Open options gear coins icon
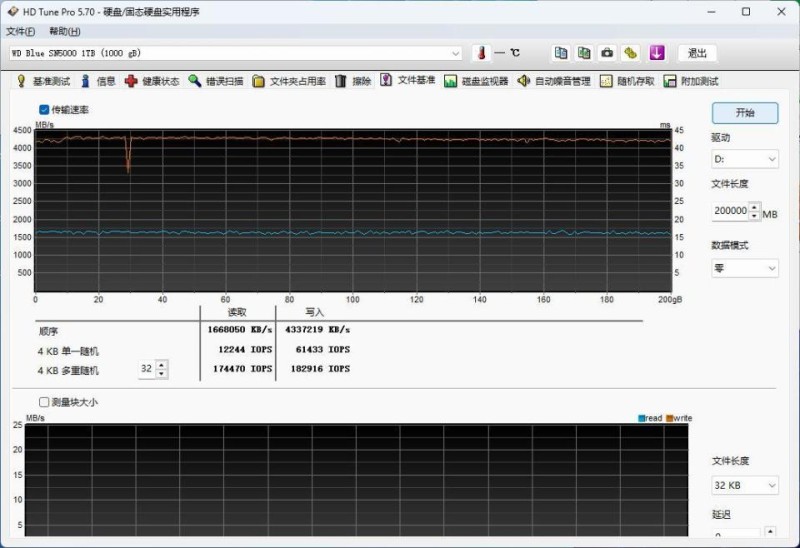Image resolution: width=800 pixels, height=548 pixels. click(x=631, y=53)
